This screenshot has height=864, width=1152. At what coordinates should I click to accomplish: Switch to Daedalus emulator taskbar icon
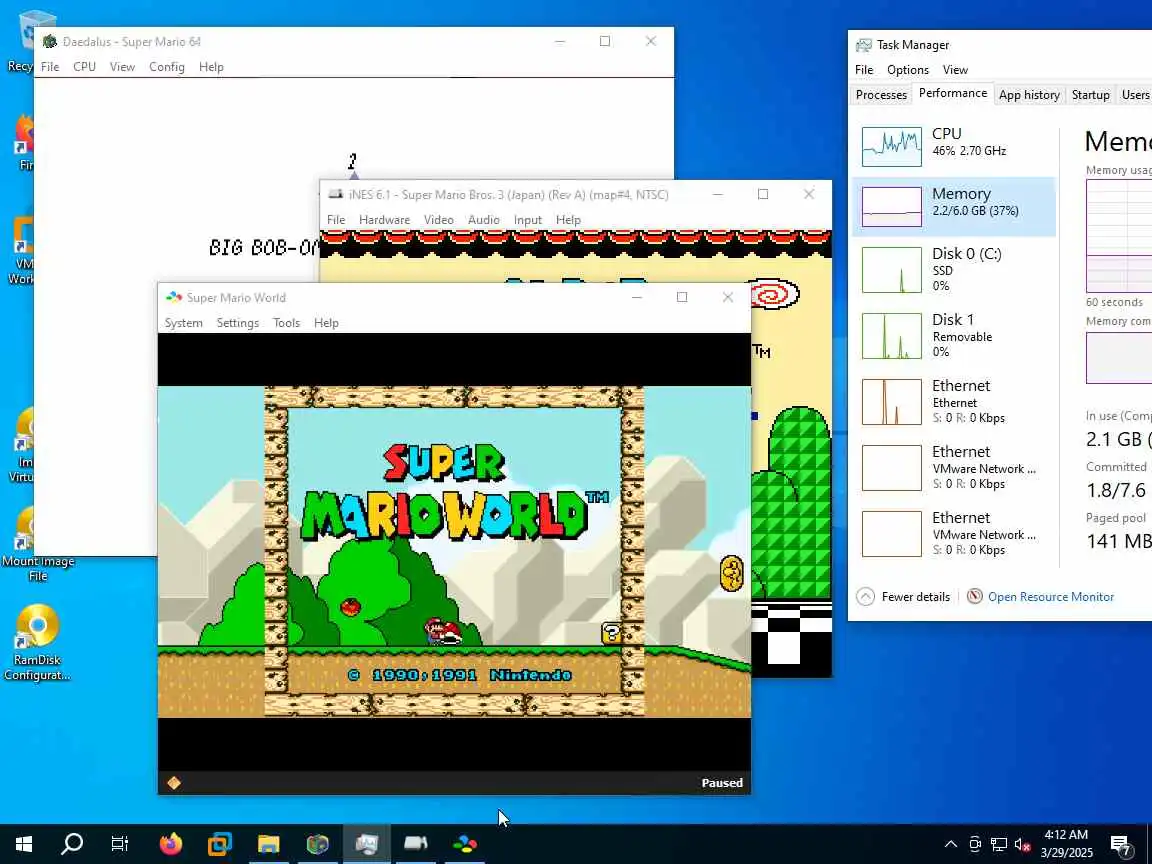(x=317, y=844)
